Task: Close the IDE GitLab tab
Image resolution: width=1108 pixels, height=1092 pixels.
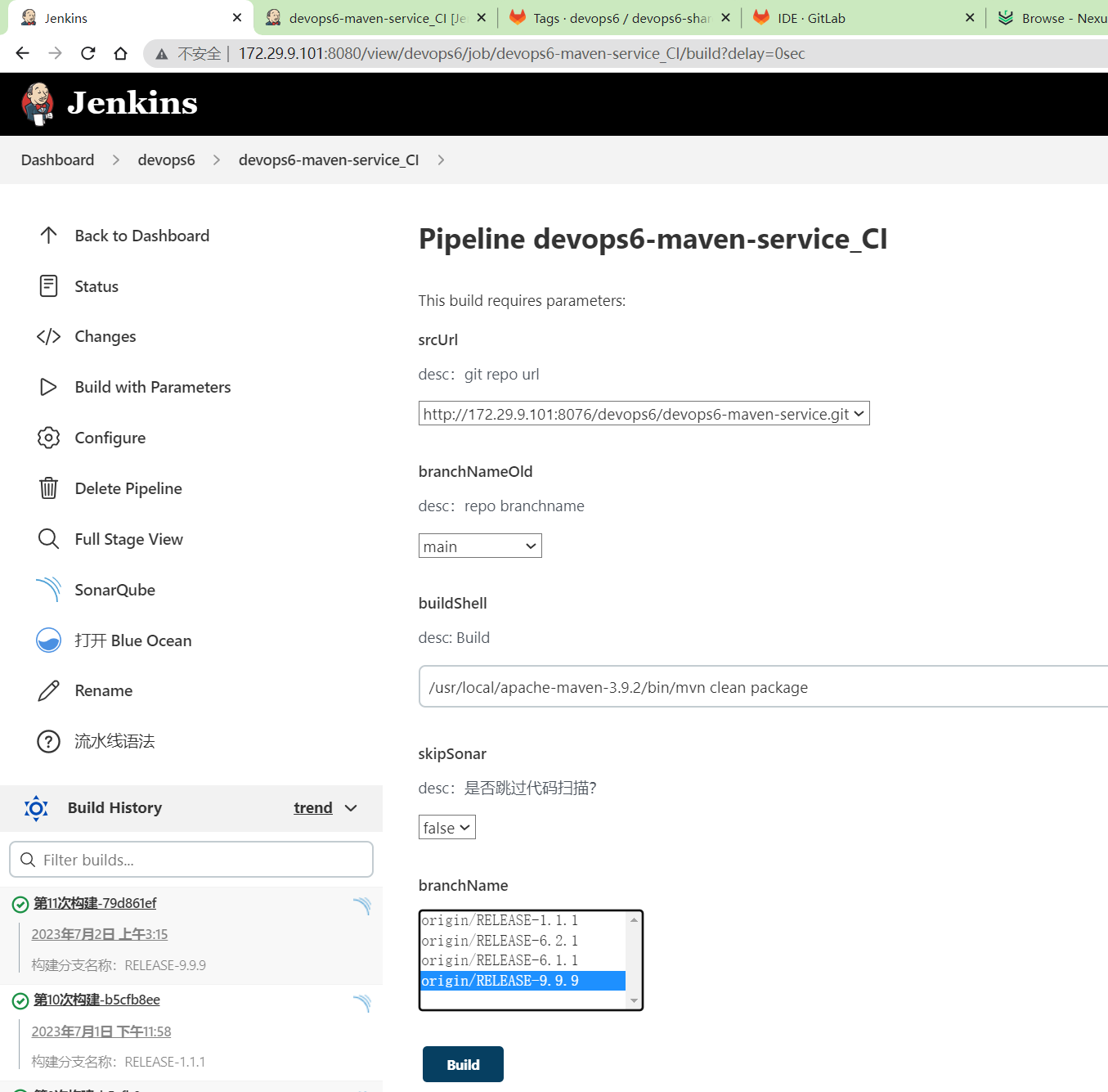Action: (x=970, y=17)
